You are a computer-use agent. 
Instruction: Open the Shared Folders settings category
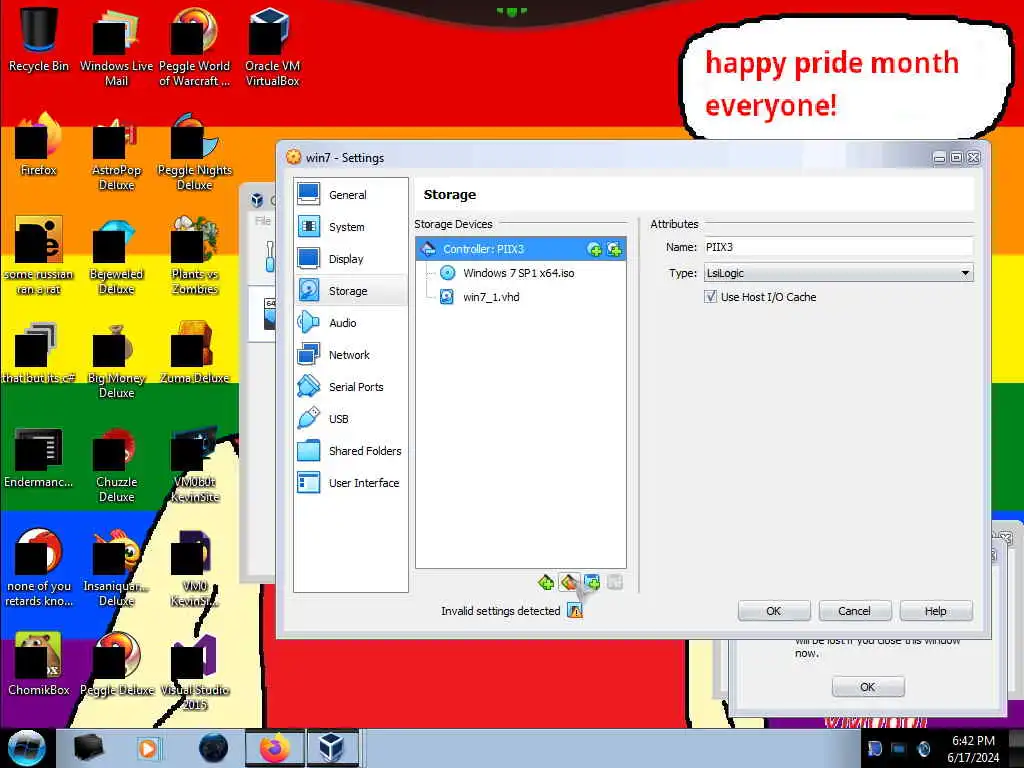[x=350, y=451]
